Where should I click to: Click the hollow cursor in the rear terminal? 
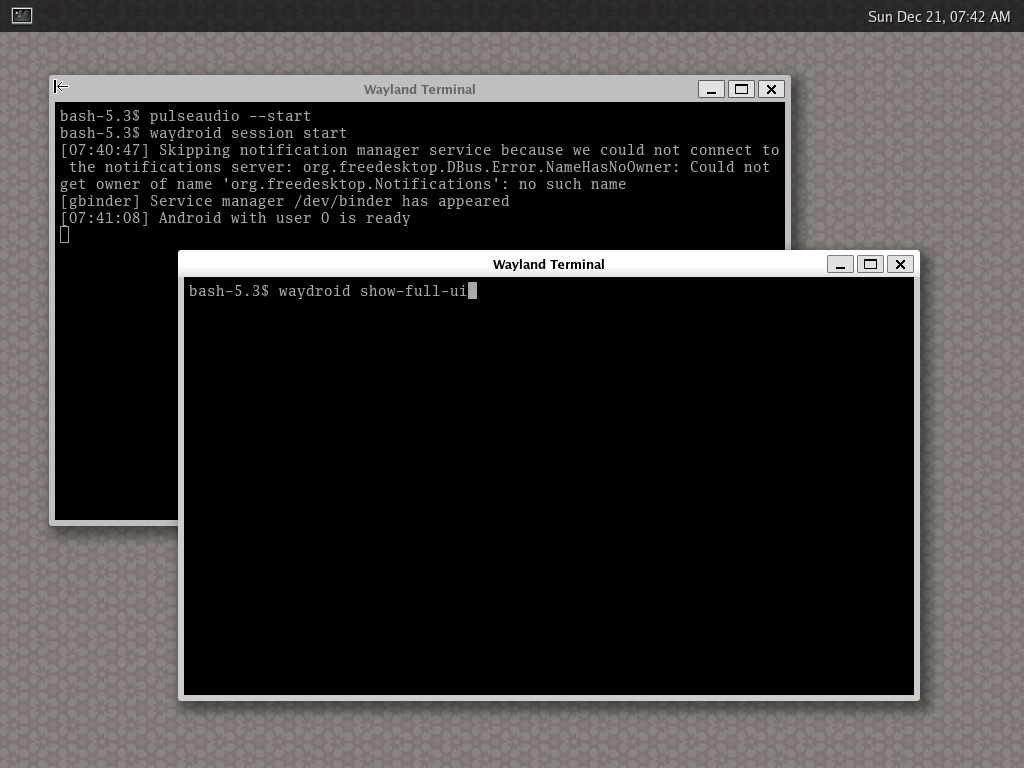tap(65, 234)
